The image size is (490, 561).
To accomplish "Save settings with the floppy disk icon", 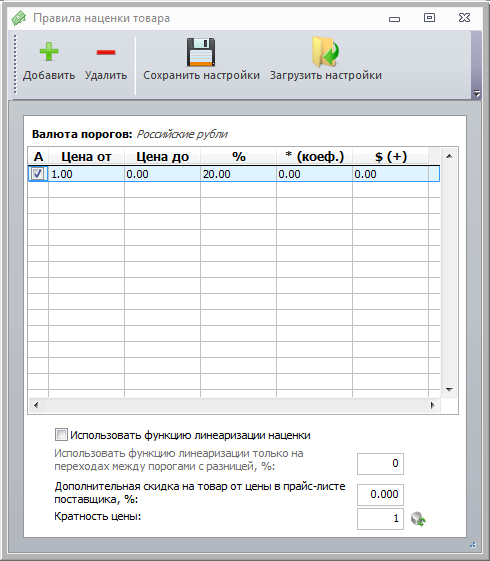I will point(201,52).
